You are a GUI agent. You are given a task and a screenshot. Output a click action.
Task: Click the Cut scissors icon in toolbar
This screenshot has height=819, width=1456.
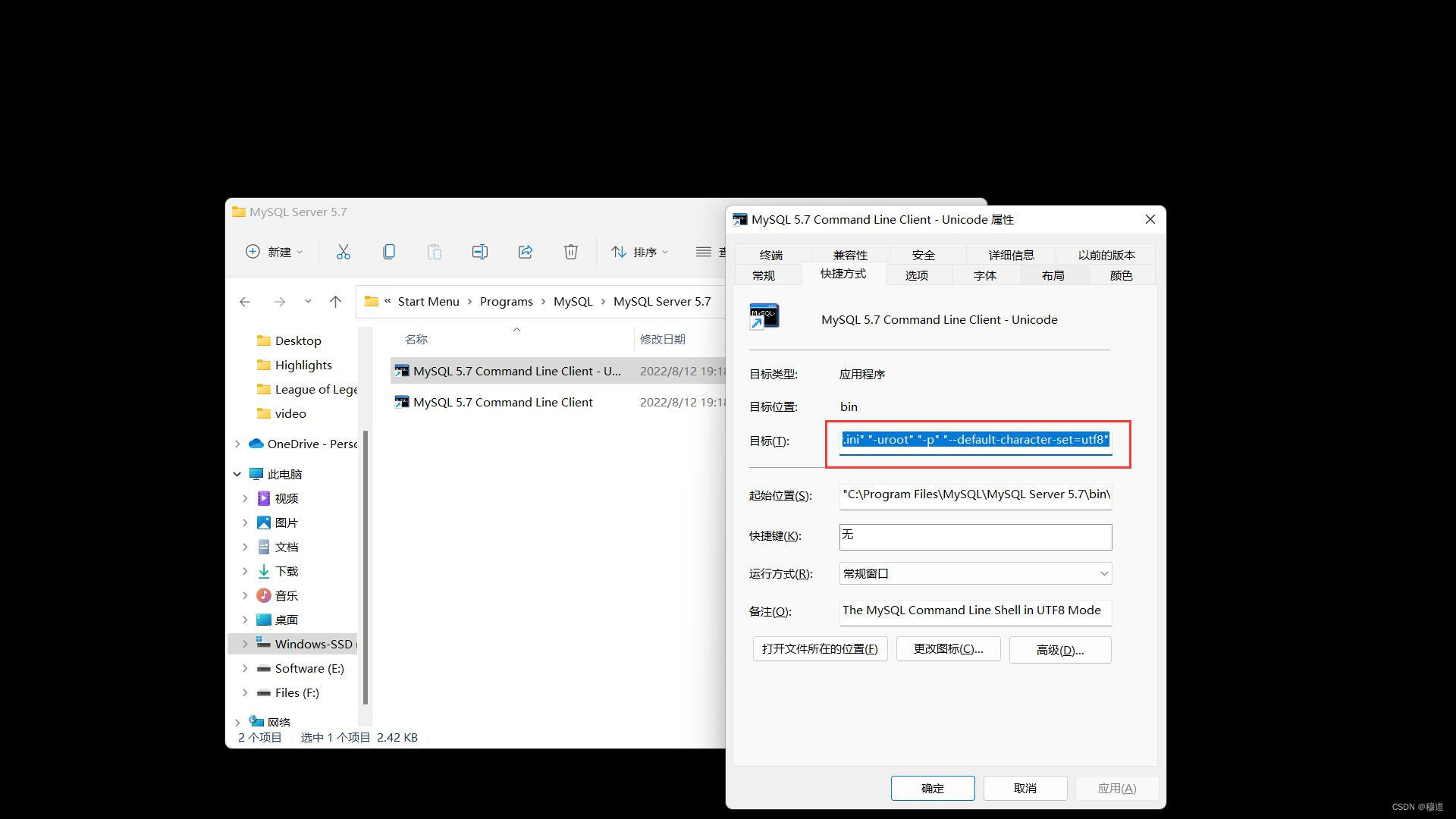(343, 252)
